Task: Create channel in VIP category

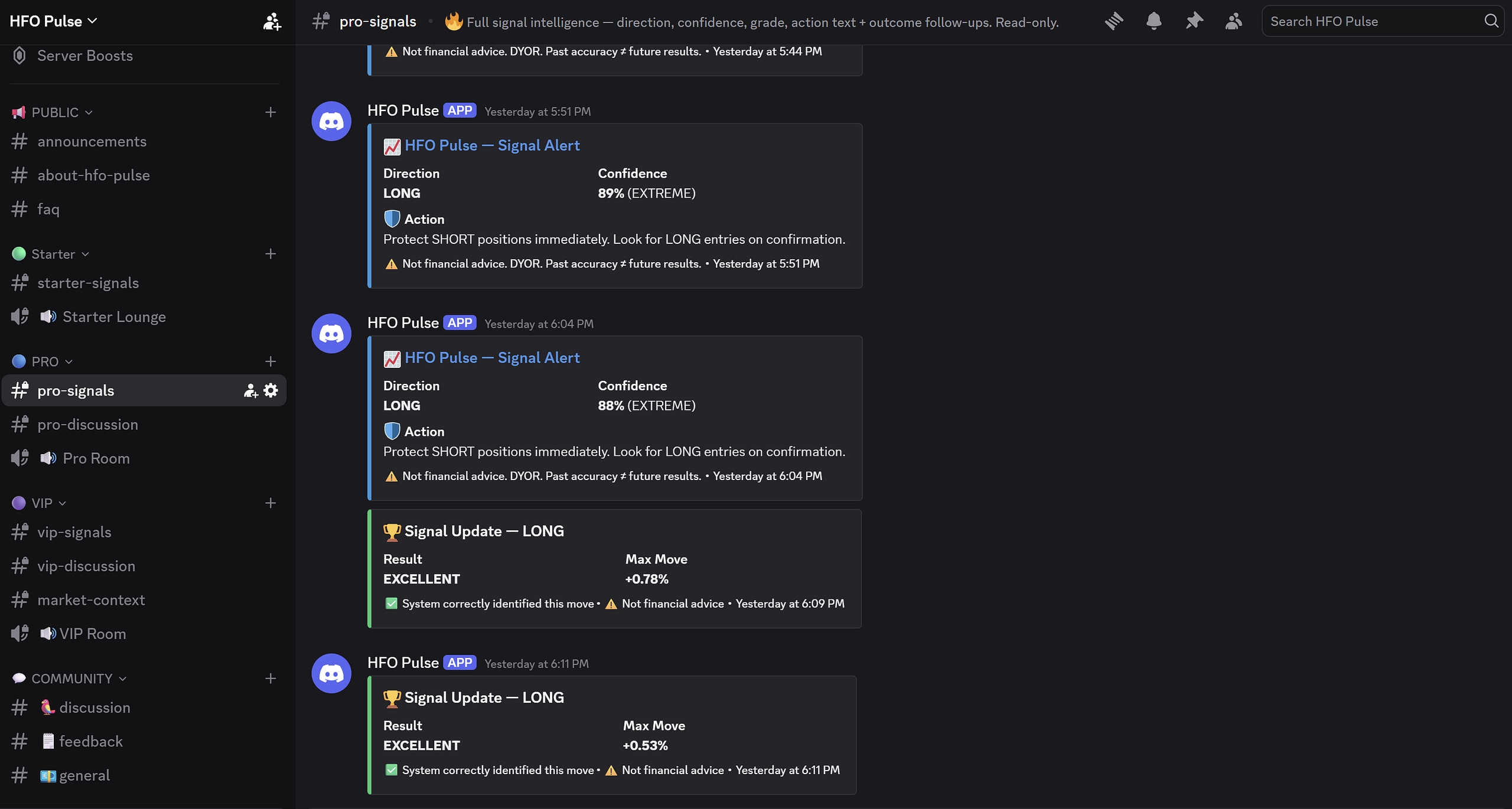Action: 271,503
